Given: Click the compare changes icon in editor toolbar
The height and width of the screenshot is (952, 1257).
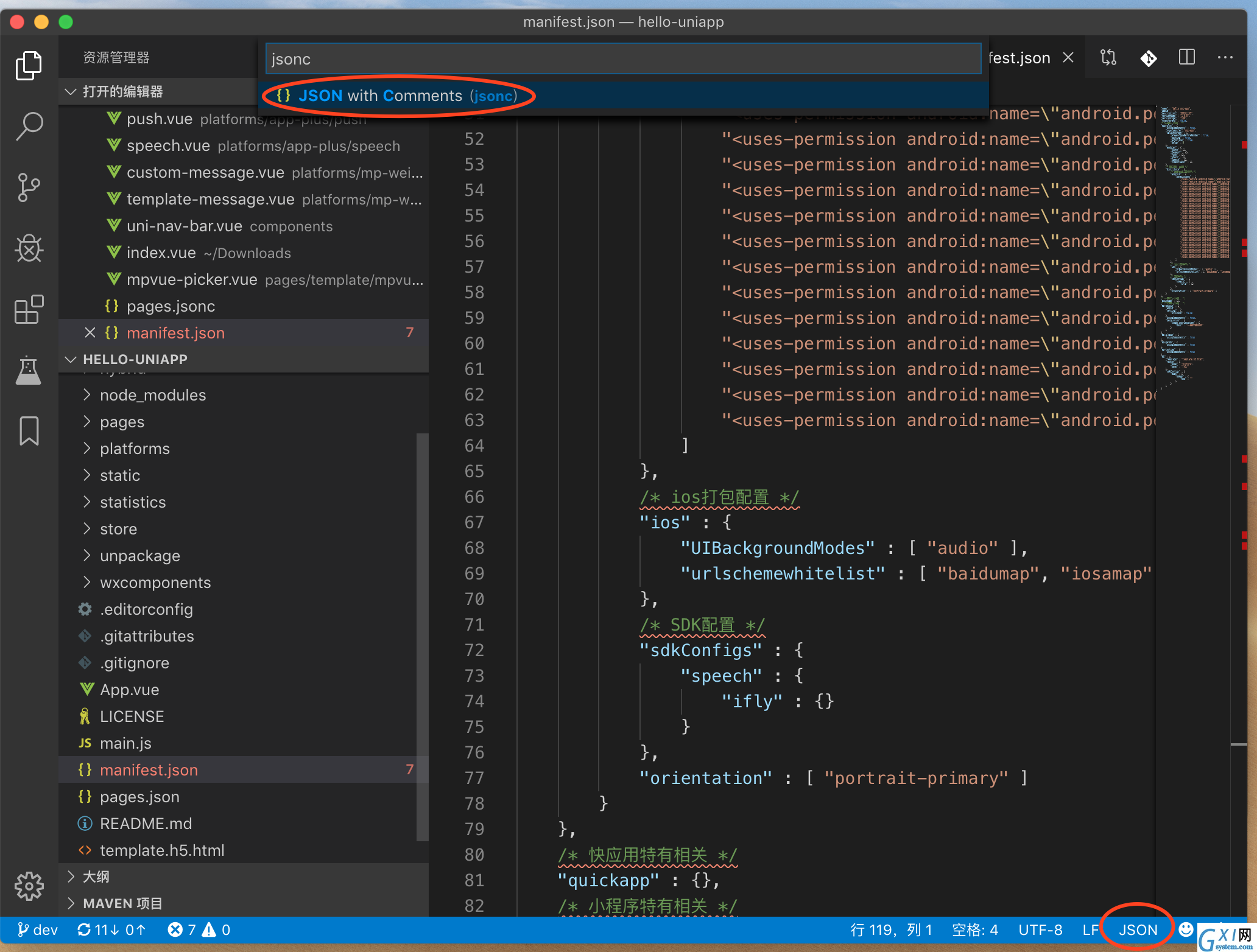Looking at the screenshot, I should (x=1108, y=58).
